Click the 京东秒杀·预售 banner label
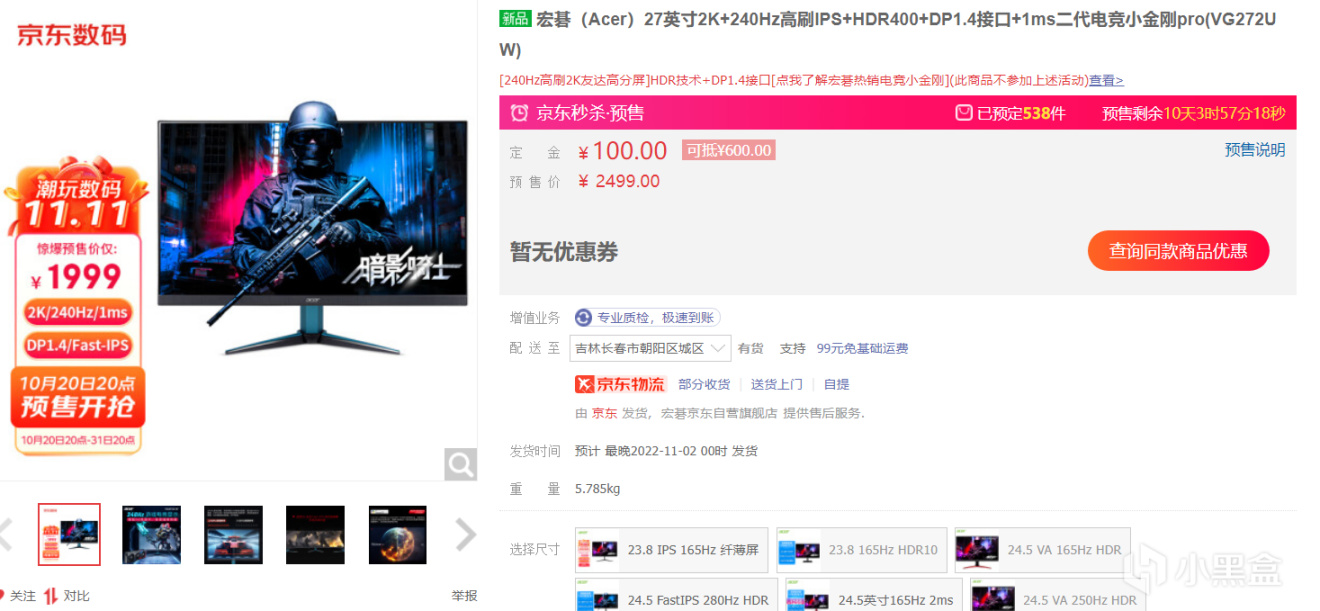 tap(590, 113)
